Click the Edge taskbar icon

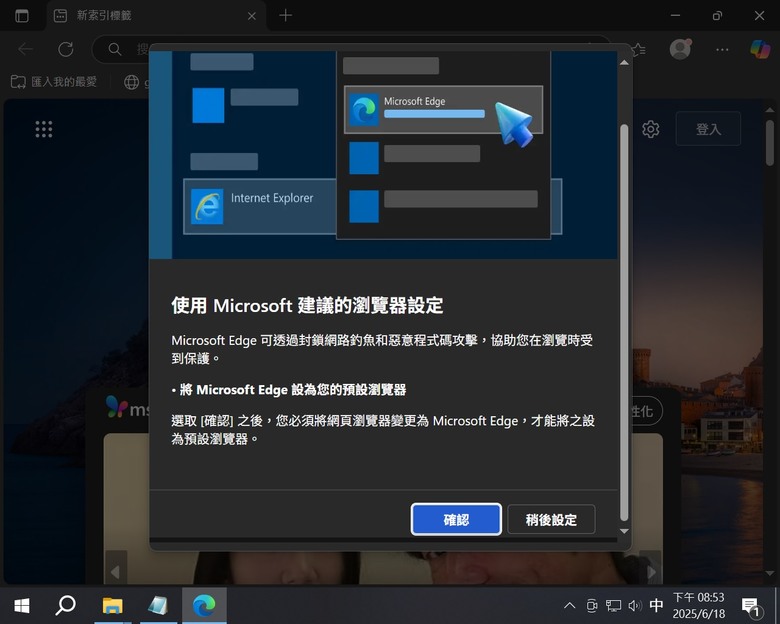[204, 606]
